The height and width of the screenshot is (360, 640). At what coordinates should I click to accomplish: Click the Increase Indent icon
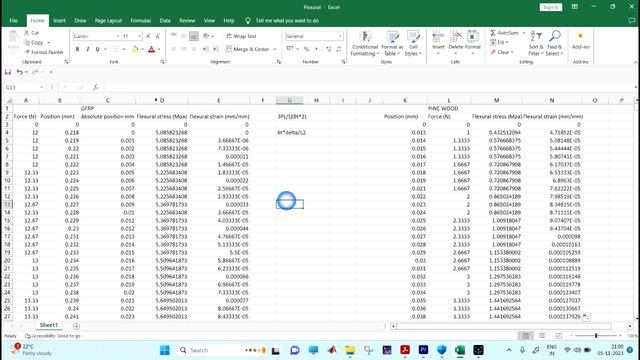click(x=216, y=49)
